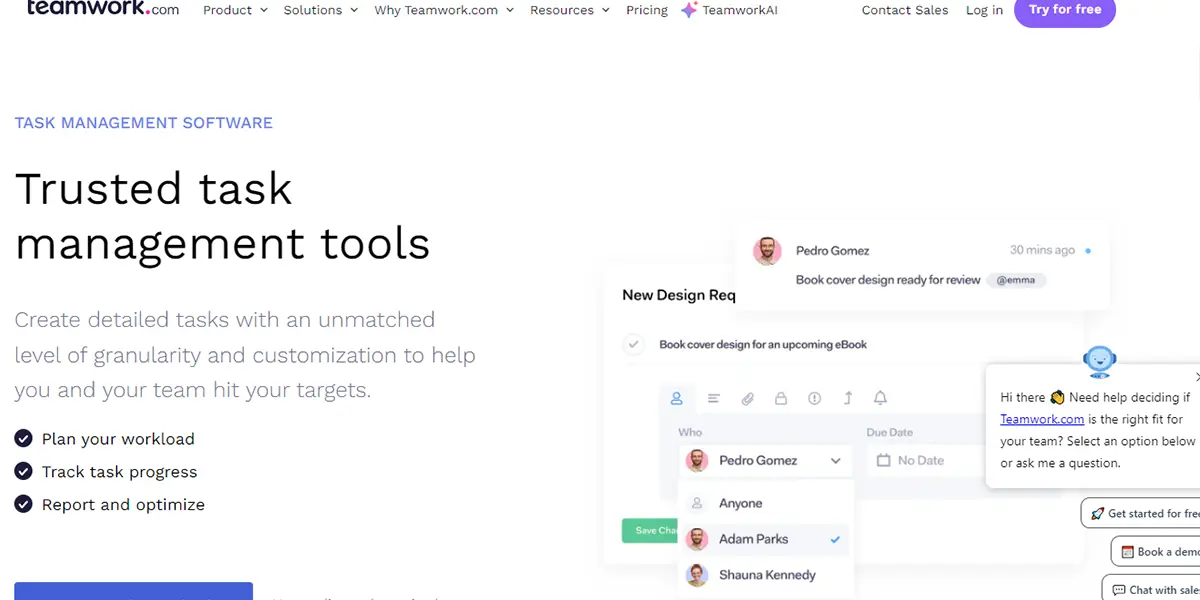
Task: Click the assignee person icon tab
Action: click(x=676, y=398)
